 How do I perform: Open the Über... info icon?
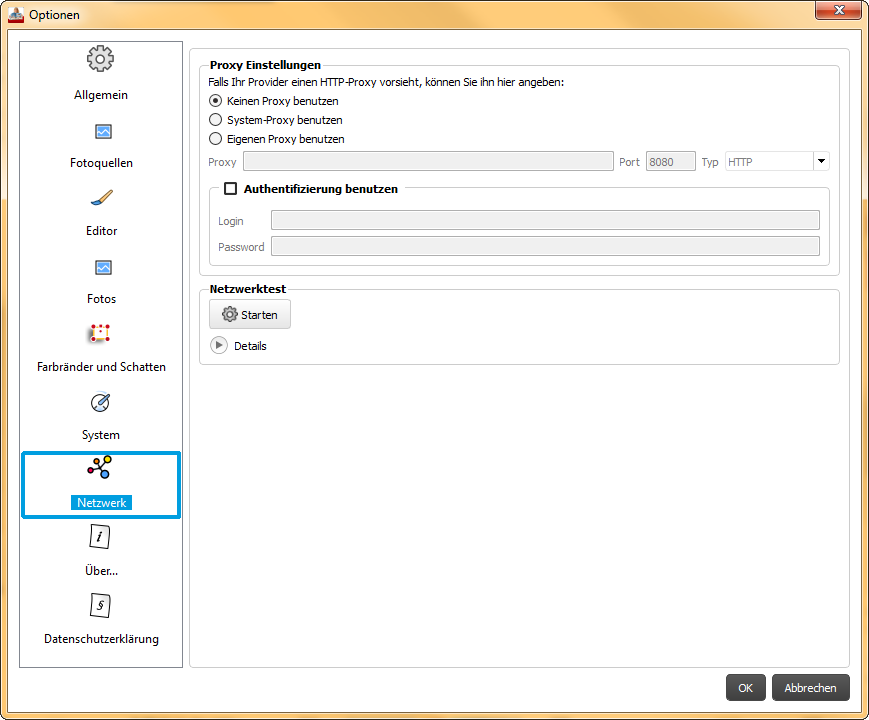click(100, 538)
